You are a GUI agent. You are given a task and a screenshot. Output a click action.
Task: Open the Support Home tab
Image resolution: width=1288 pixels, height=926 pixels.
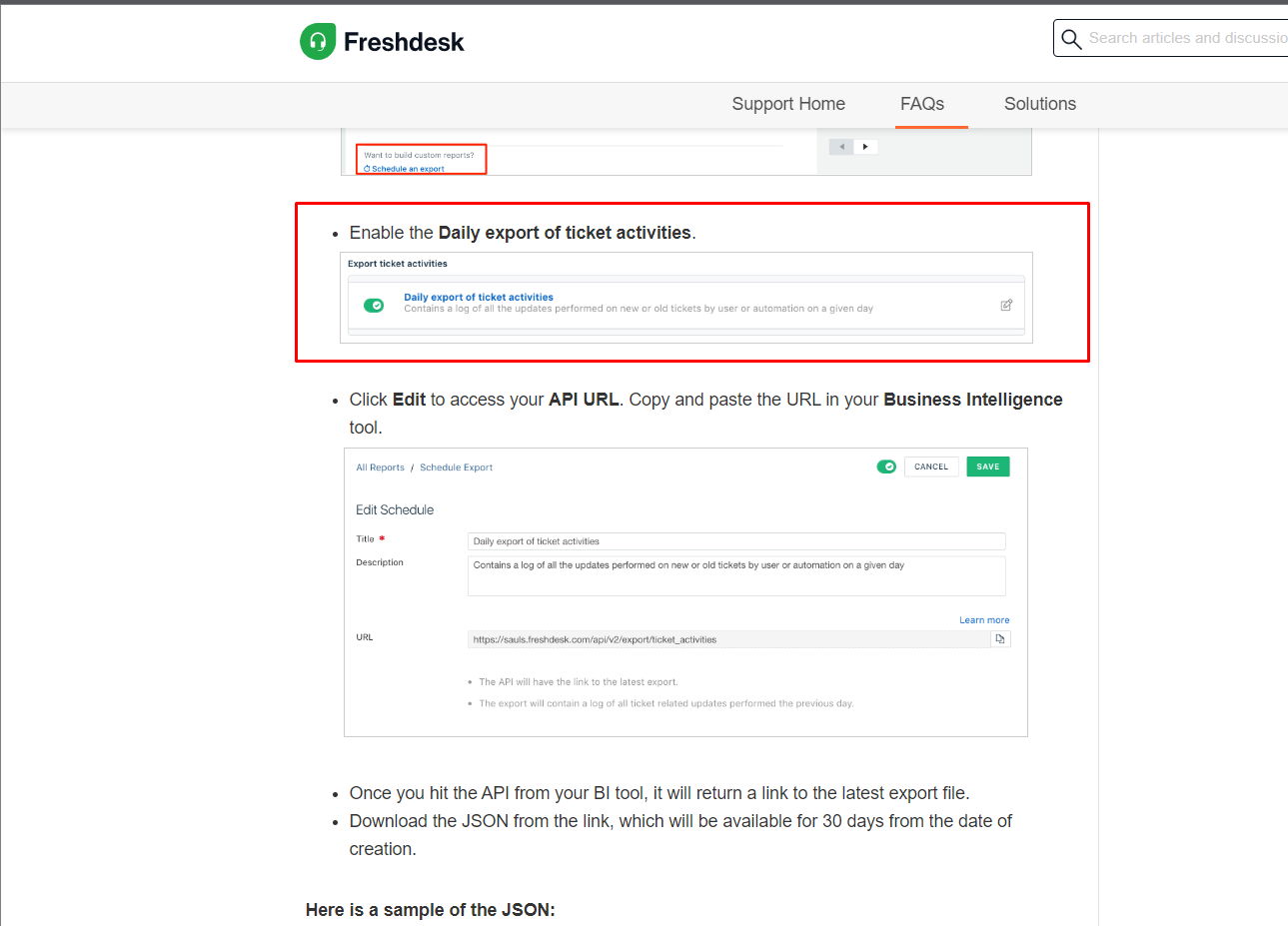pos(788,104)
